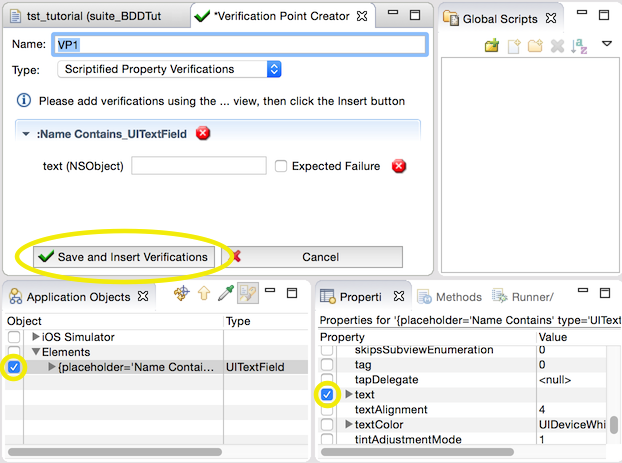Close the Verification Point Creator tab
The height and width of the screenshot is (463, 622).
click(x=362, y=16)
